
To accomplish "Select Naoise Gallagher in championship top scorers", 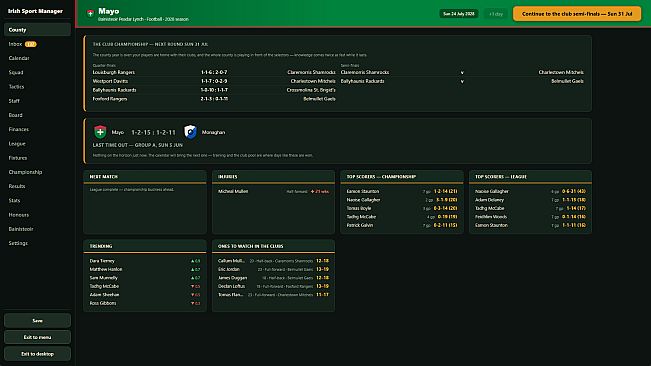I will coord(363,200).
